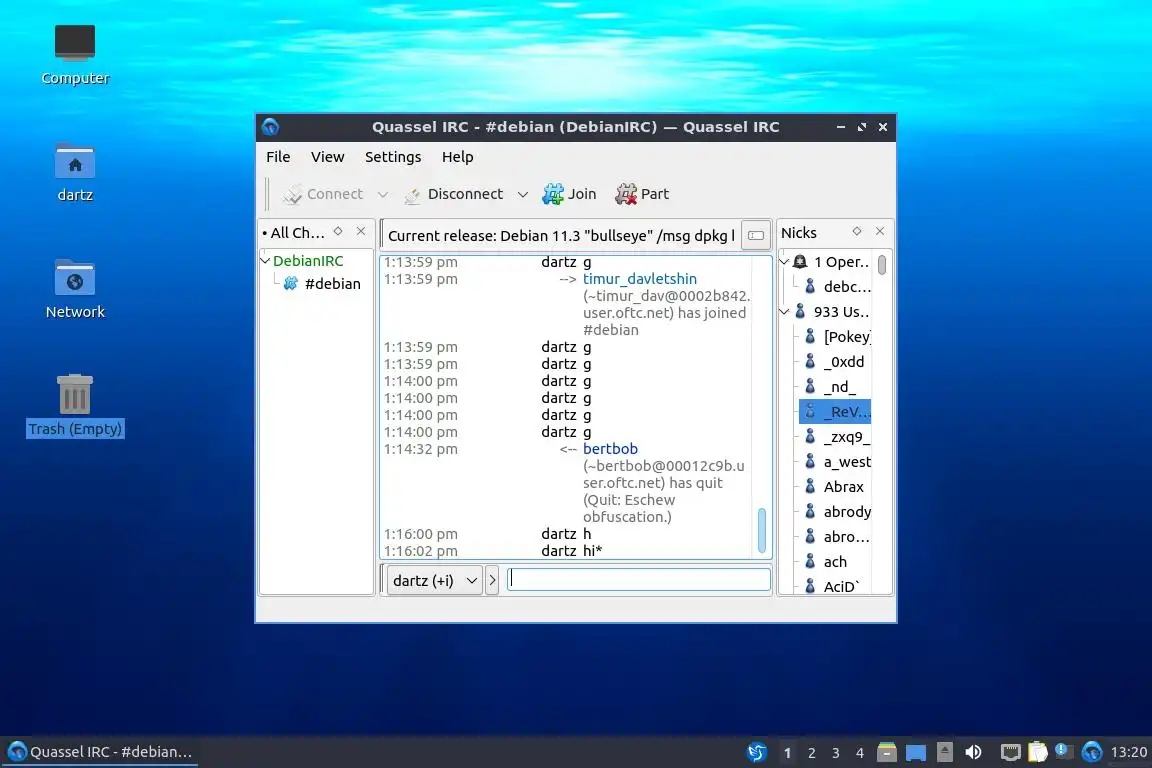Select abrody in nick list

(838, 512)
